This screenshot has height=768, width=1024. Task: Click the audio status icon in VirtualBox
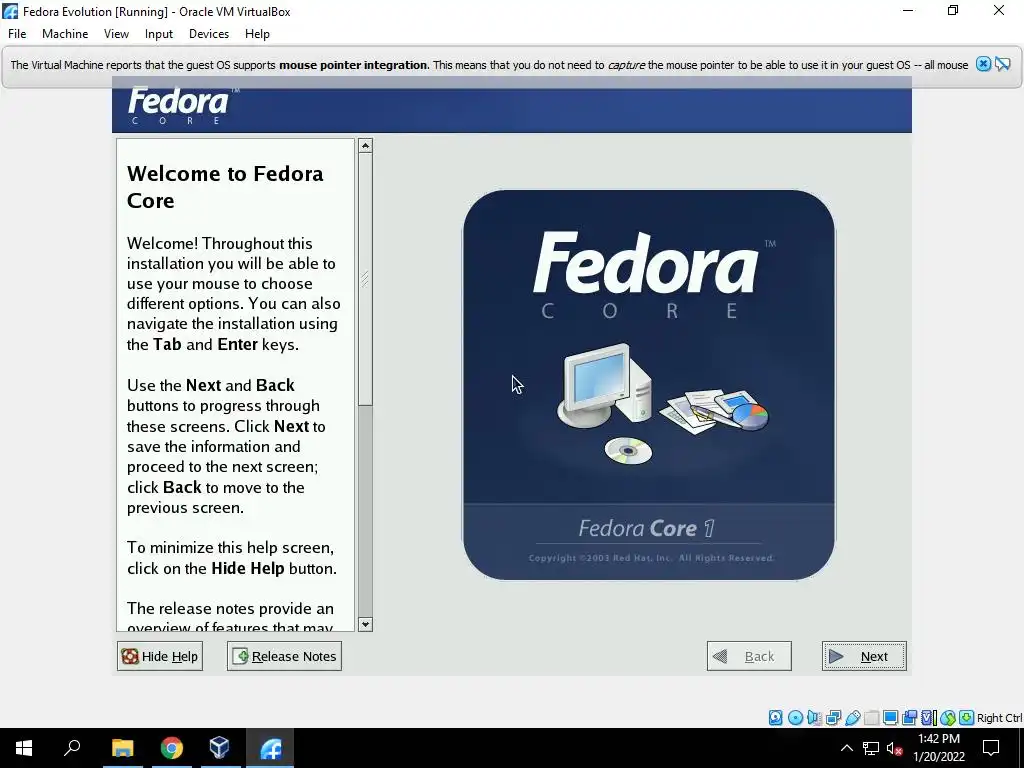(814, 718)
